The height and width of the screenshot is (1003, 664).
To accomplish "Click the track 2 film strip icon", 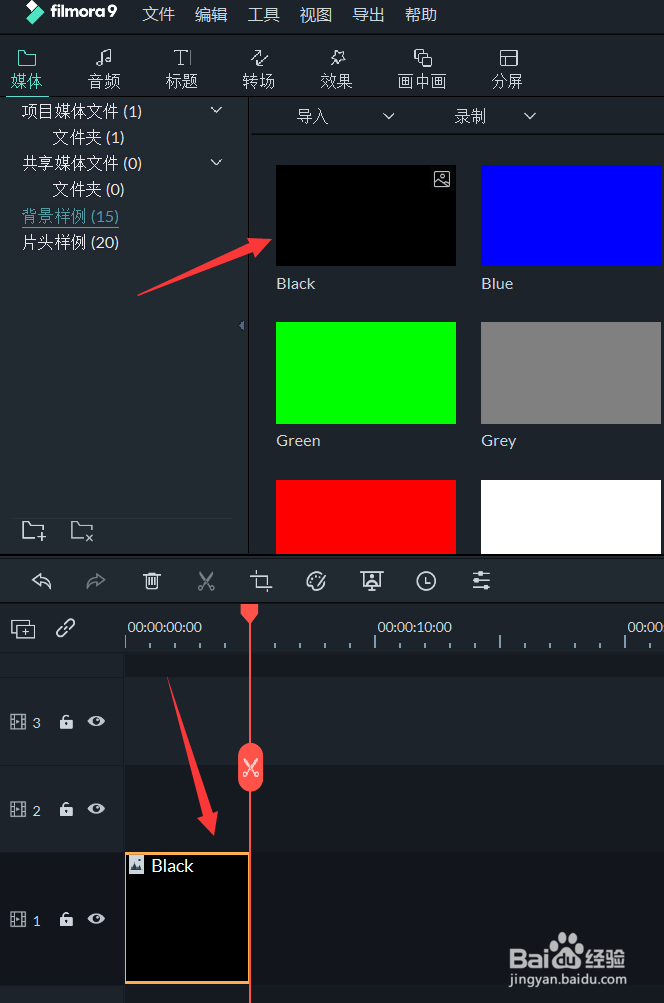I will [x=18, y=809].
